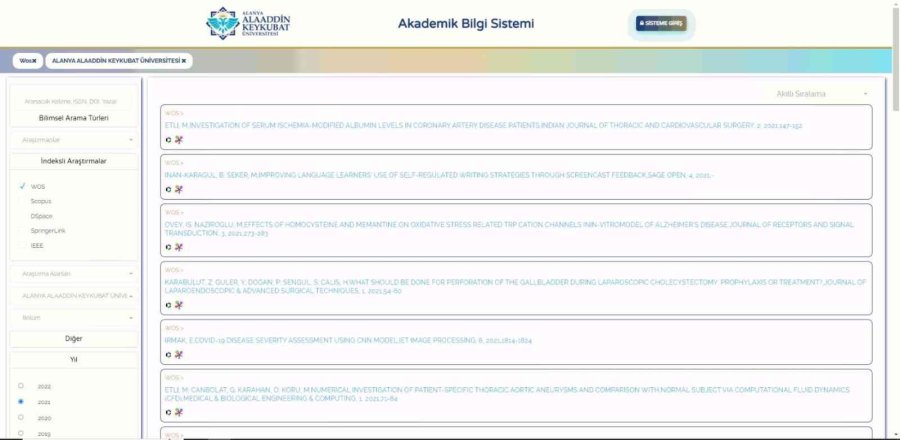This screenshot has height=440, width=900.
Task: Select the 2020 year radio button
Action: [x=21, y=418]
